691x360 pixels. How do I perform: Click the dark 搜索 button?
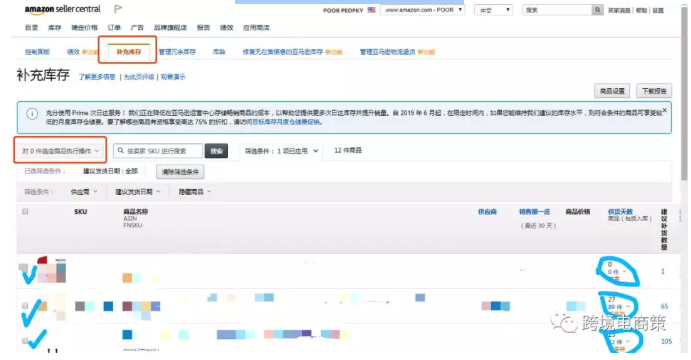216,151
